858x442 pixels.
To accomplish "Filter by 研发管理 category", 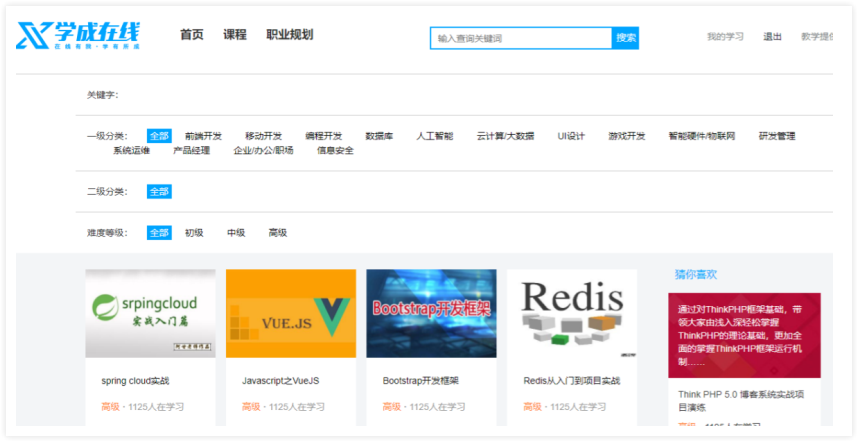I will 776,136.
